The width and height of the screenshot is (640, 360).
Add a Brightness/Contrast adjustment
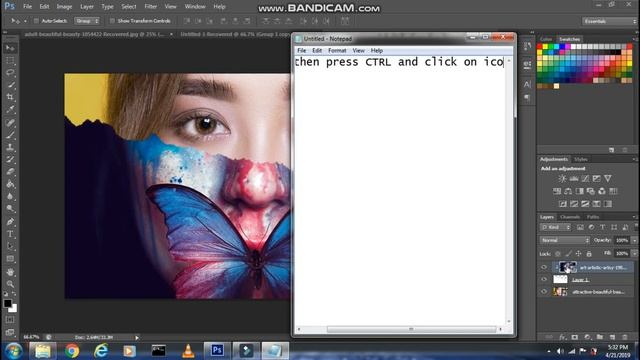pos(562,179)
